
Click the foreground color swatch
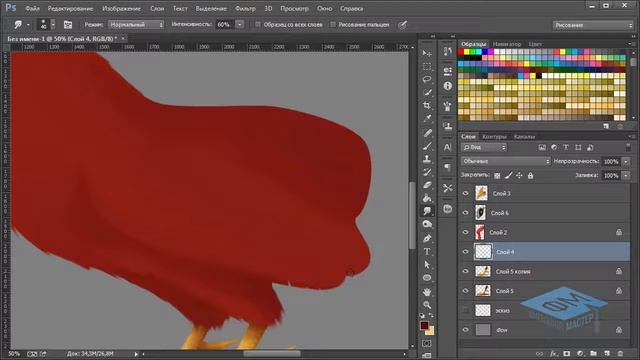[424, 325]
